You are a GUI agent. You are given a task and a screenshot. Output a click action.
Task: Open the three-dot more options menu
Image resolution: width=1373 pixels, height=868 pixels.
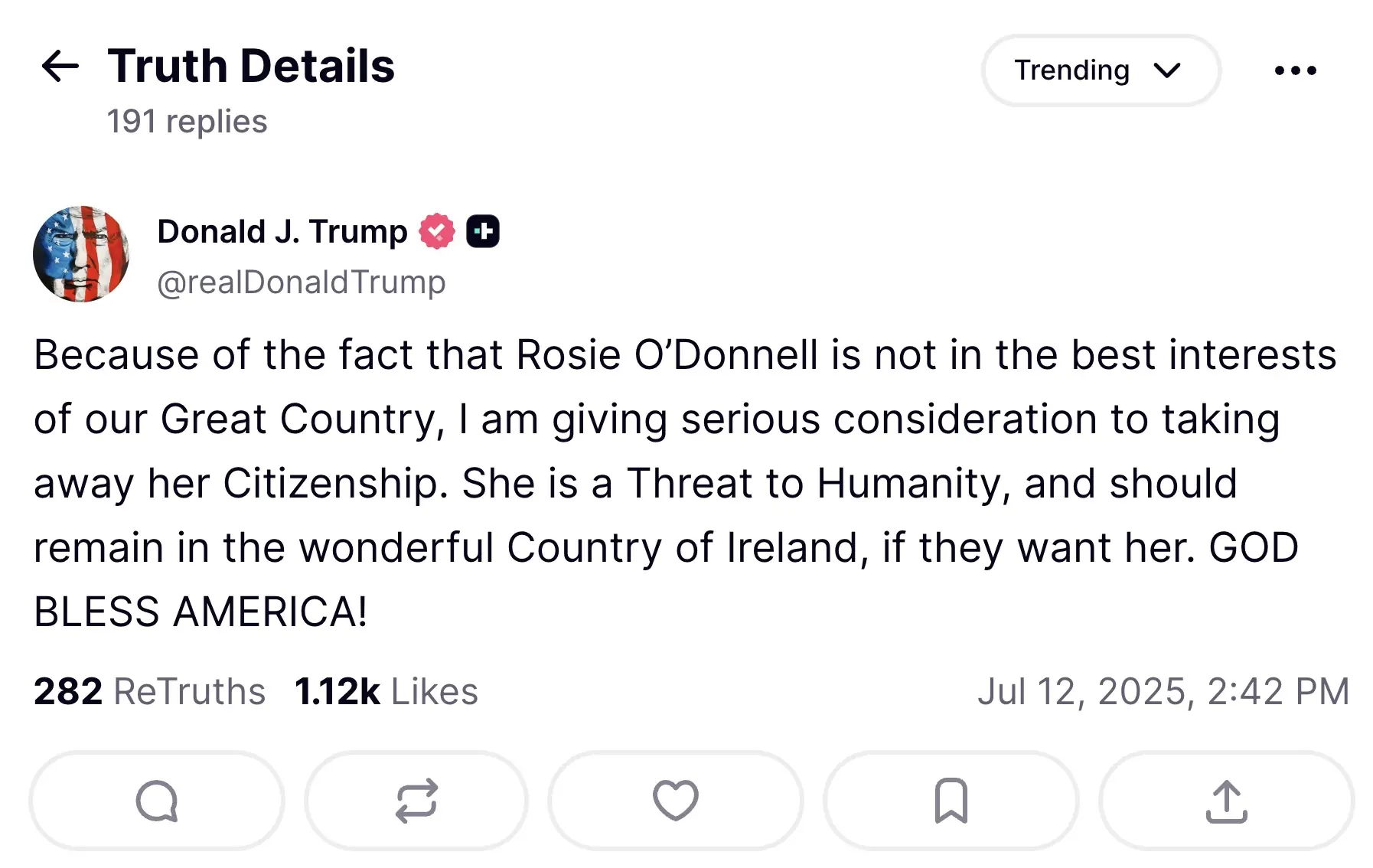[x=1295, y=70]
